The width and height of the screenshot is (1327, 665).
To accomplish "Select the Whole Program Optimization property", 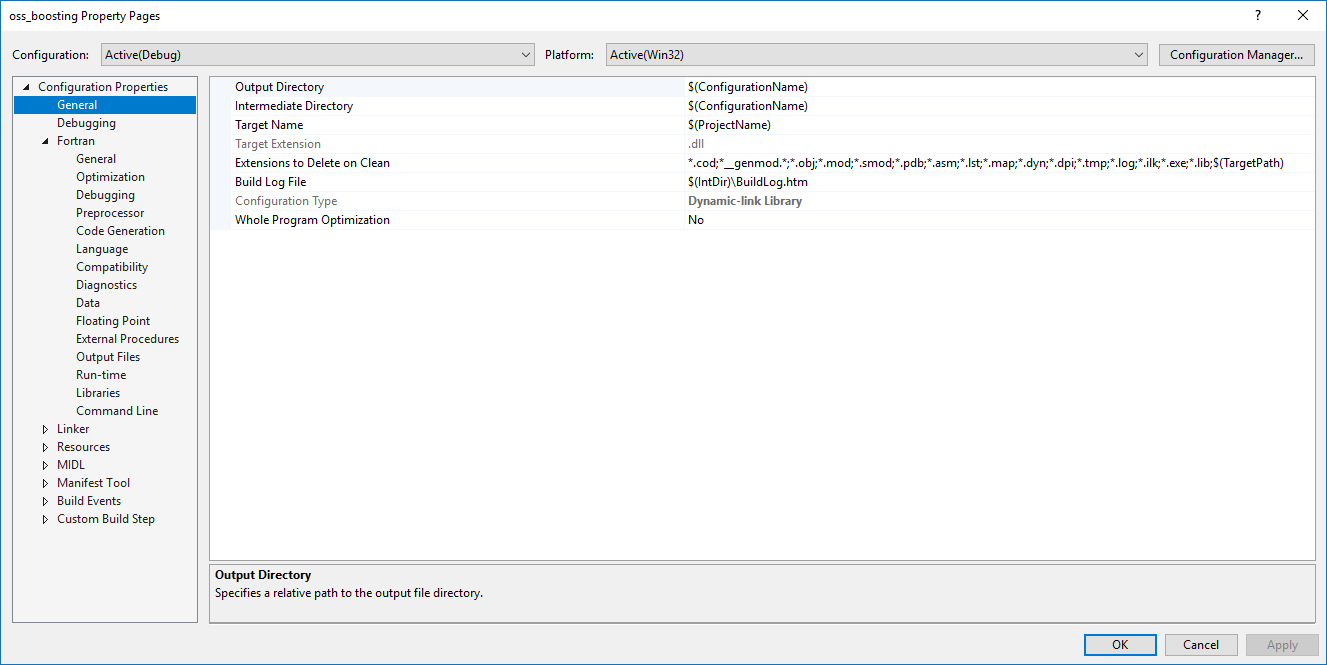I will tap(312, 220).
